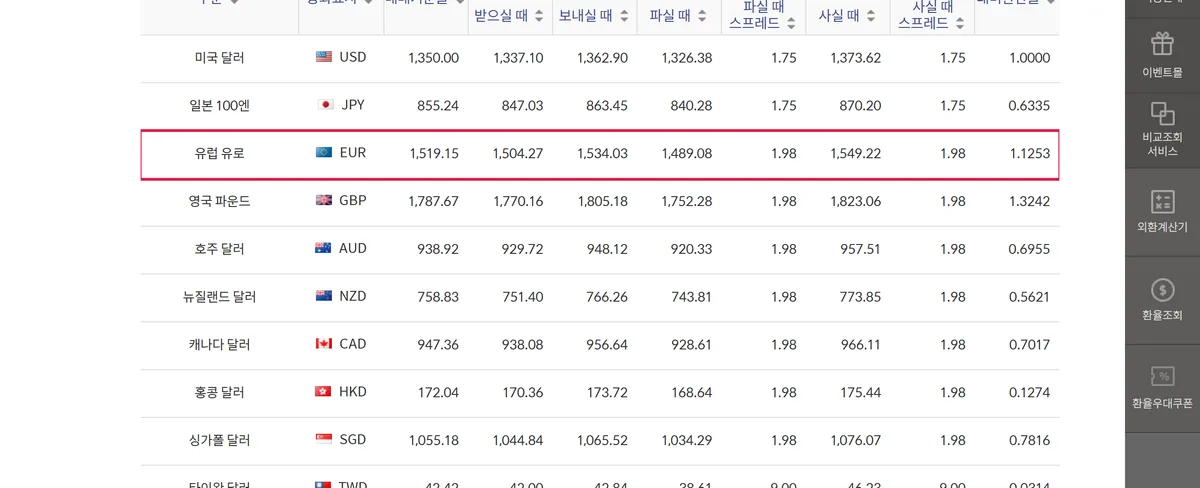Select the 영국 파운드 row name
The image size is (1200, 488).
220,201
